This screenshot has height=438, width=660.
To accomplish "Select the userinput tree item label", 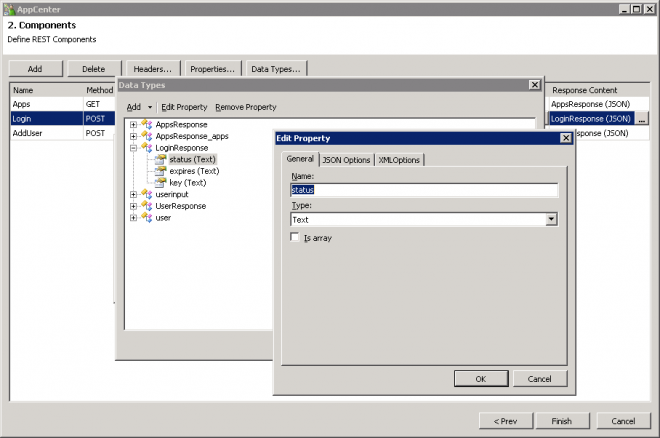I will click(x=172, y=194).
